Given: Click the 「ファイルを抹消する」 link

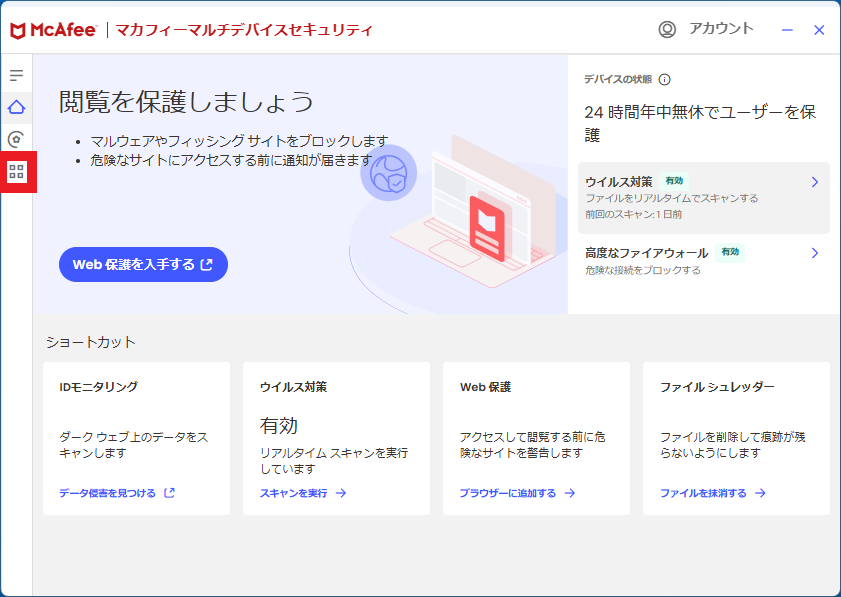Looking at the screenshot, I should [703, 493].
